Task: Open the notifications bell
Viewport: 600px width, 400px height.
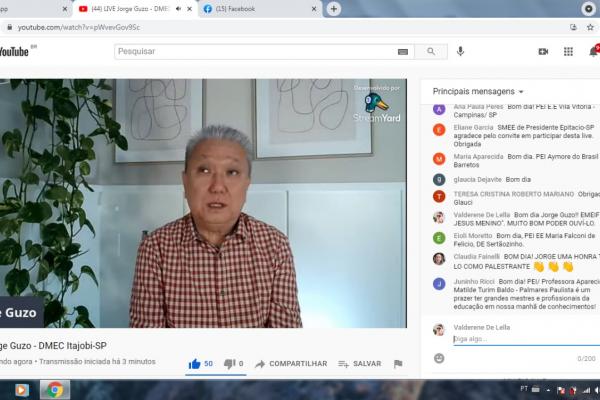Action: [593, 51]
